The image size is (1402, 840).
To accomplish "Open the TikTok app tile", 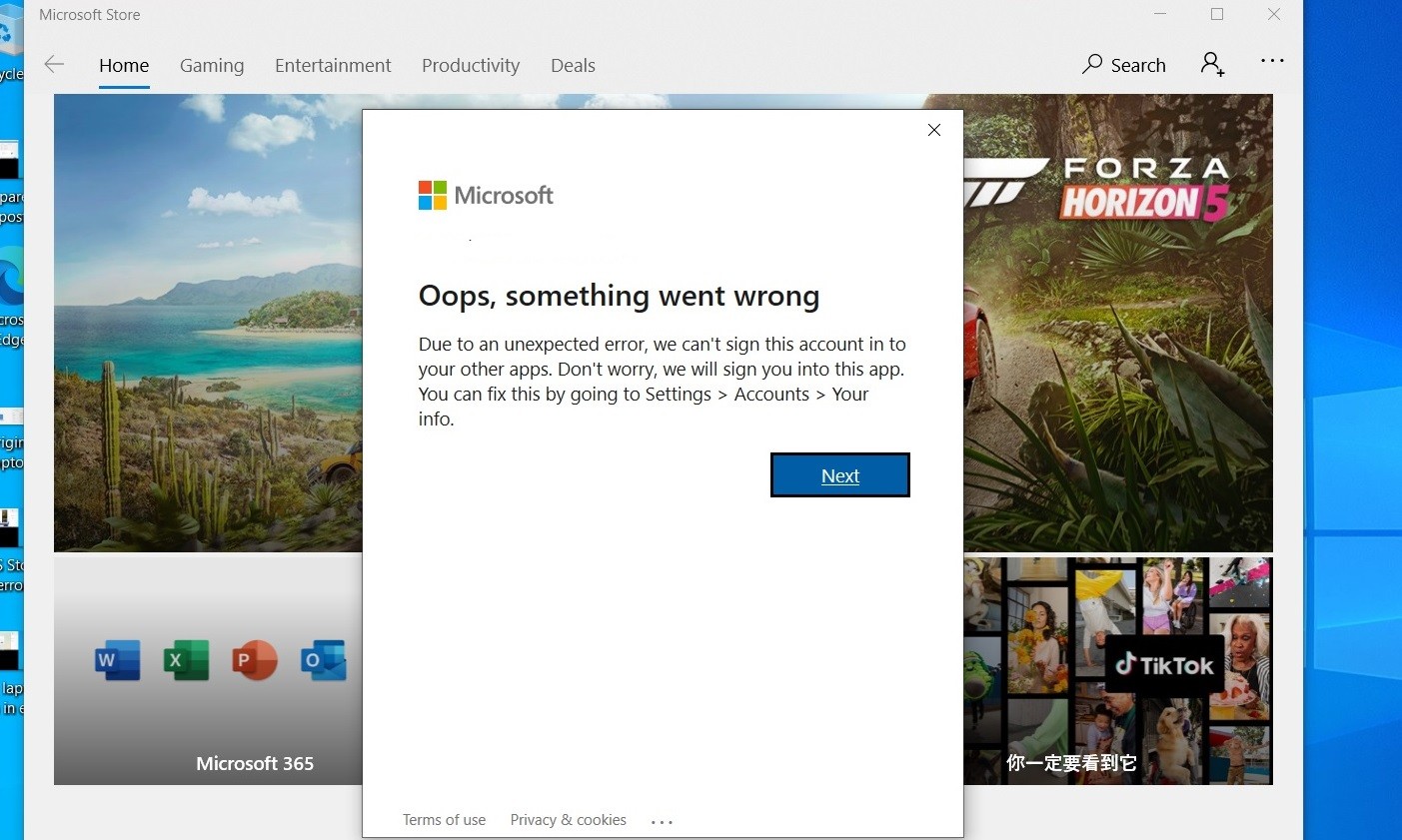I will (x=1118, y=671).
